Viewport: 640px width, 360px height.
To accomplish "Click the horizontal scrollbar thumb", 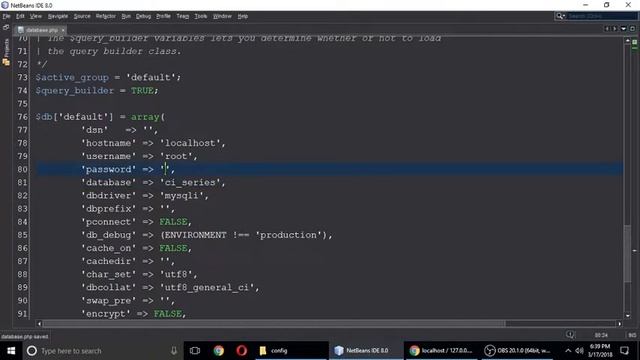I will tap(274, 324).
